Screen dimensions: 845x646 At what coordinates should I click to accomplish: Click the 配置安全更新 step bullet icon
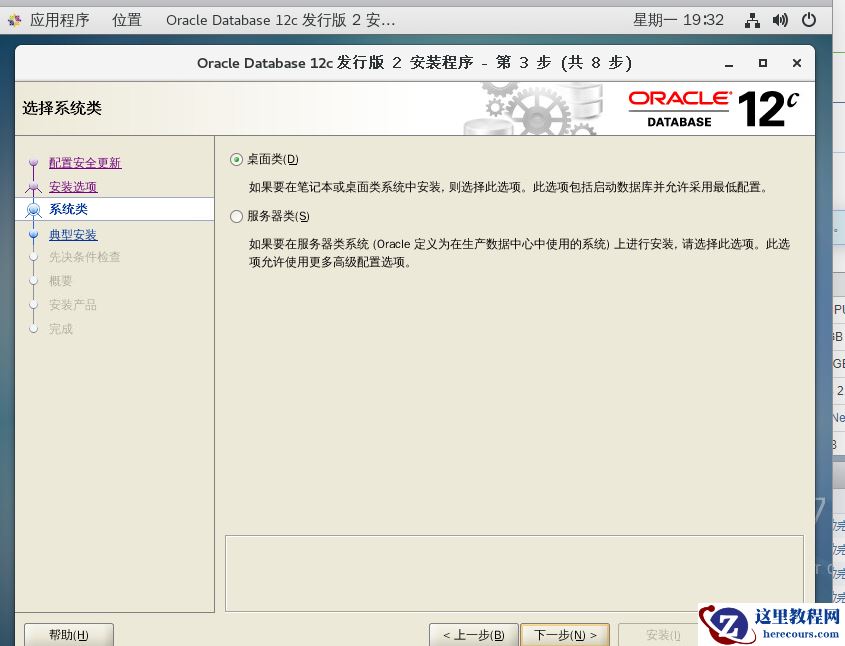[33, 162]
